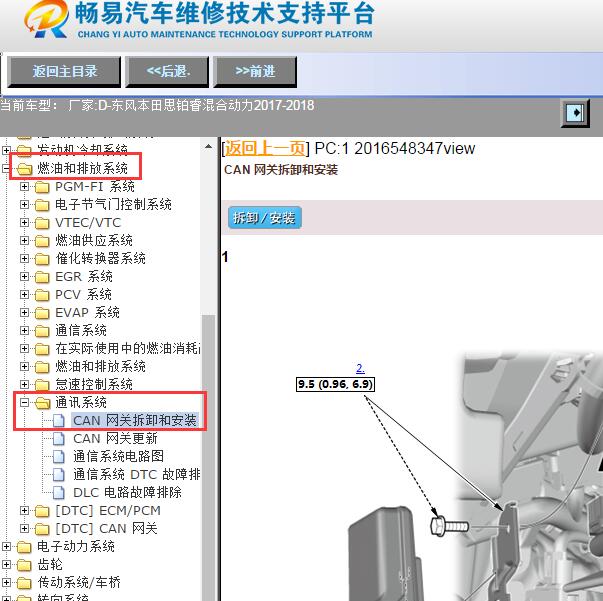Expand the PGM-FI 系统 folder

click(x=24, y=186)
